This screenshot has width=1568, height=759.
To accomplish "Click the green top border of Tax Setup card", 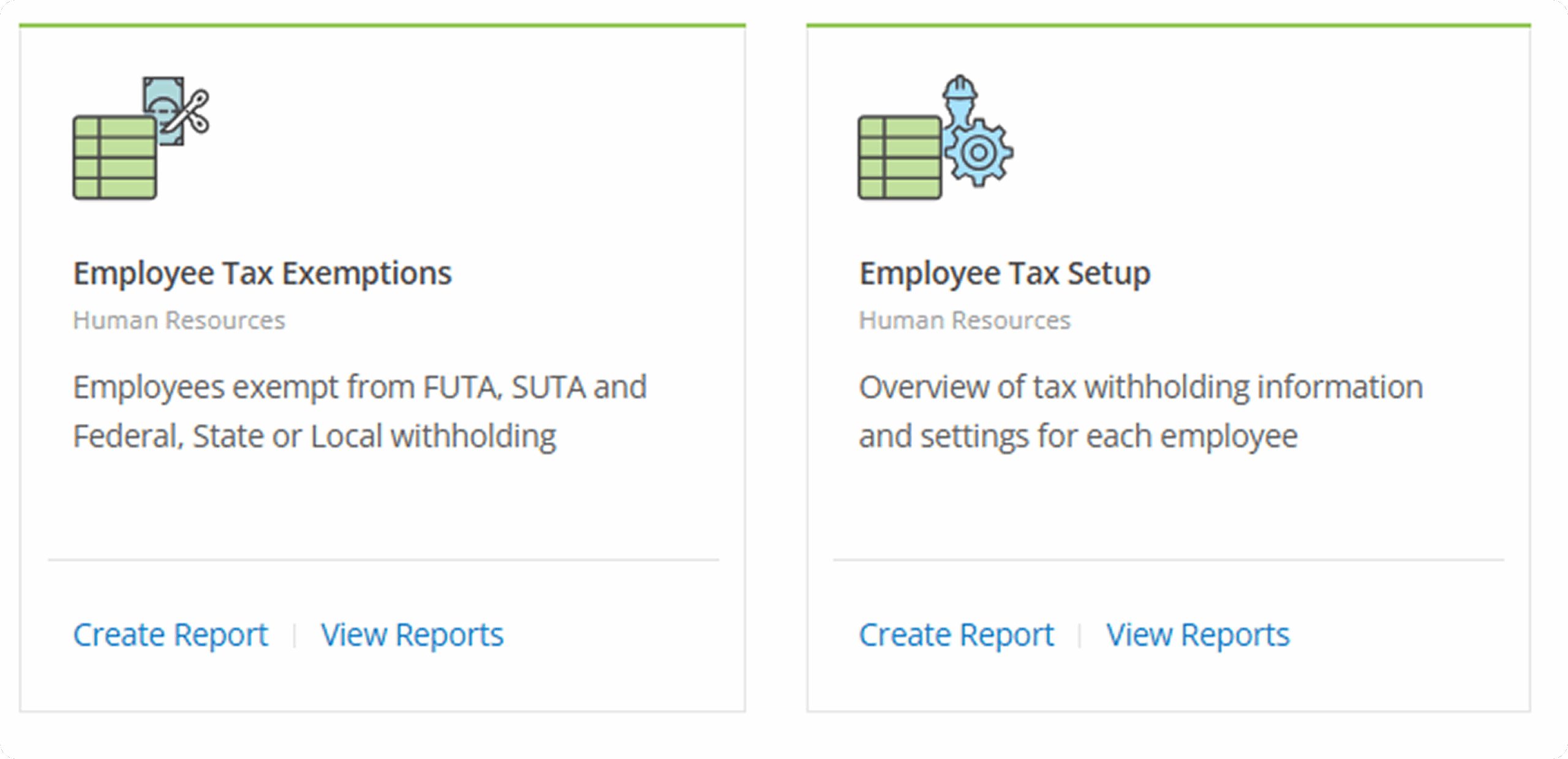I will pyautogui.click(x=1168, y=25).
